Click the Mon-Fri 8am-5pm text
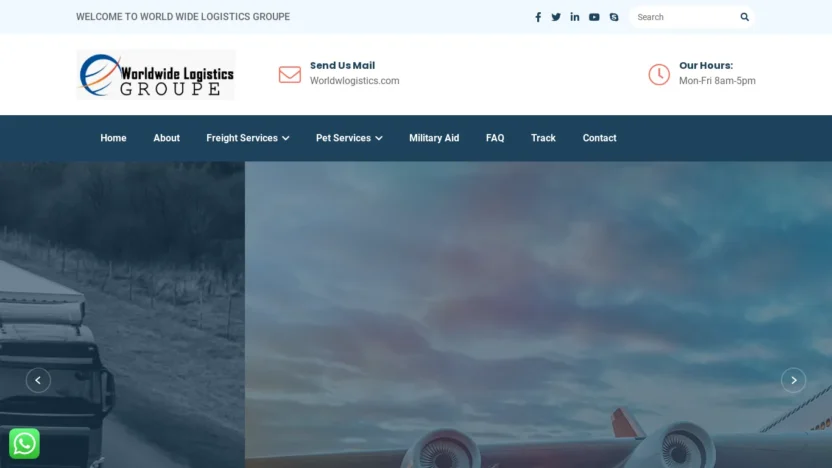Image resolution: width=832 pixels, height=468 pixels. [x=717, y=81]
